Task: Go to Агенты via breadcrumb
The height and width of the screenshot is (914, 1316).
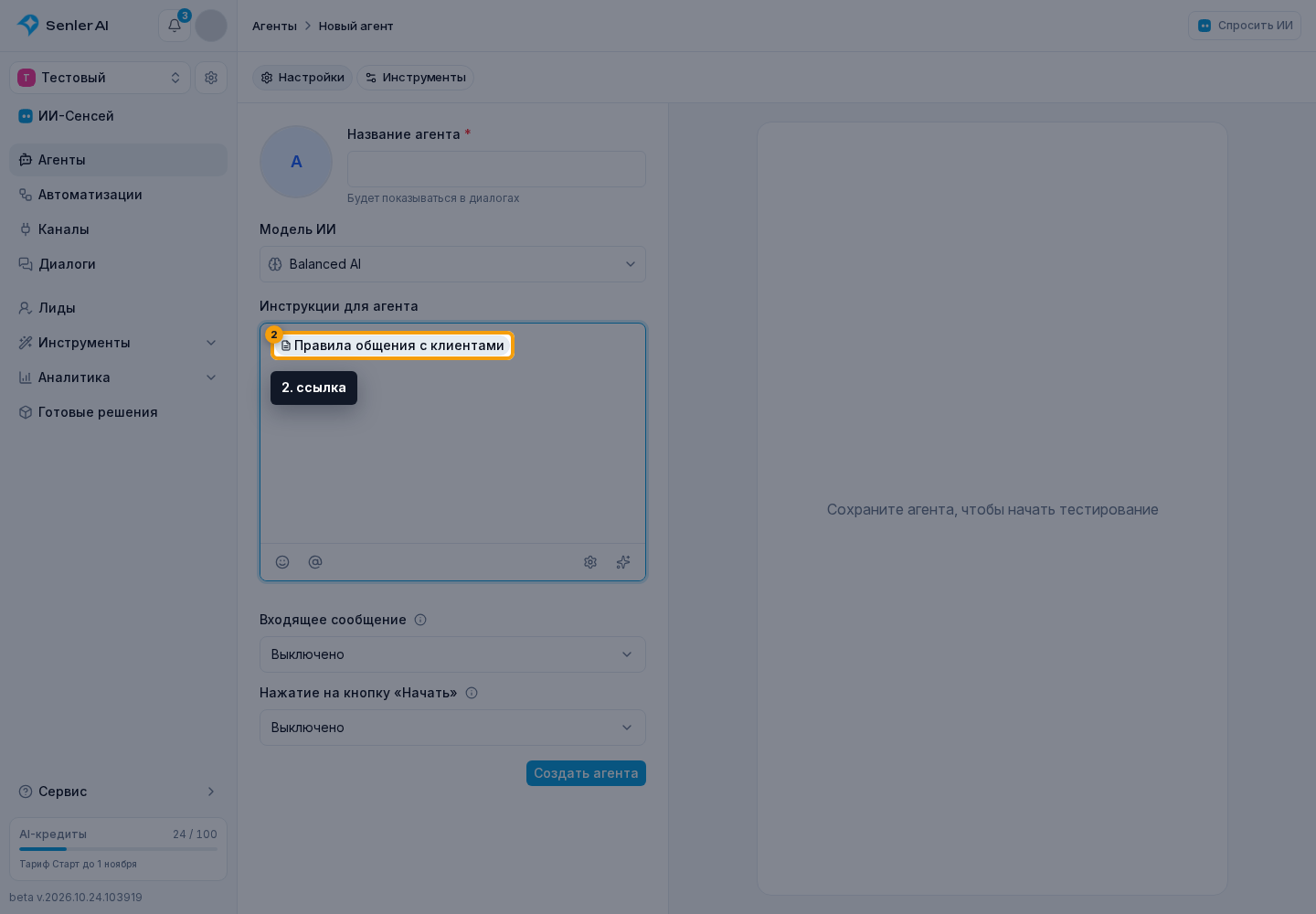Action: (274, 26)
